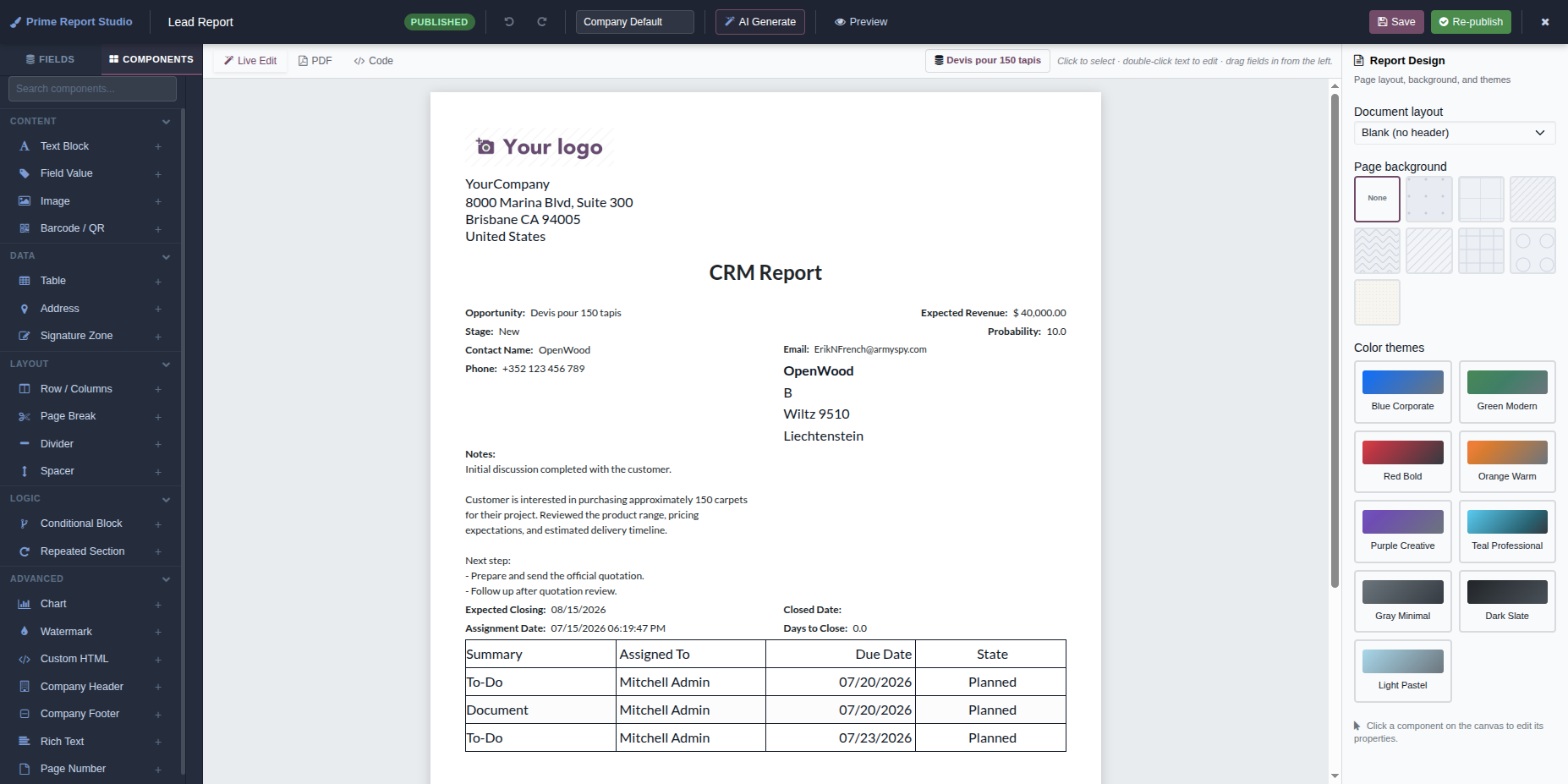Click the undo arrow icon
This screenshot has width=1568, height=784.
[x=509, y=22]
